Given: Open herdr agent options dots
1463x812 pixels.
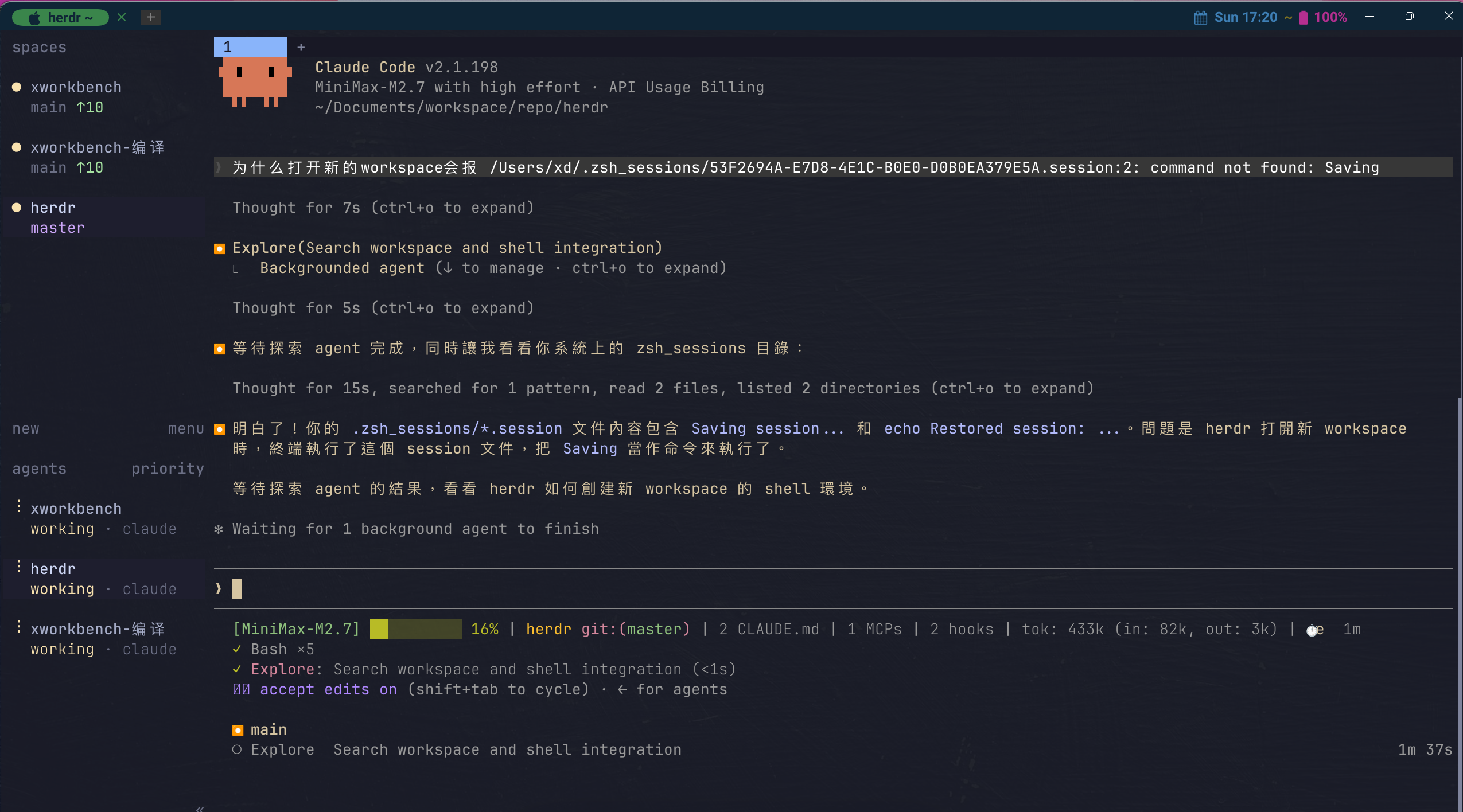Looking at the screenshot, I should point(19,567).
